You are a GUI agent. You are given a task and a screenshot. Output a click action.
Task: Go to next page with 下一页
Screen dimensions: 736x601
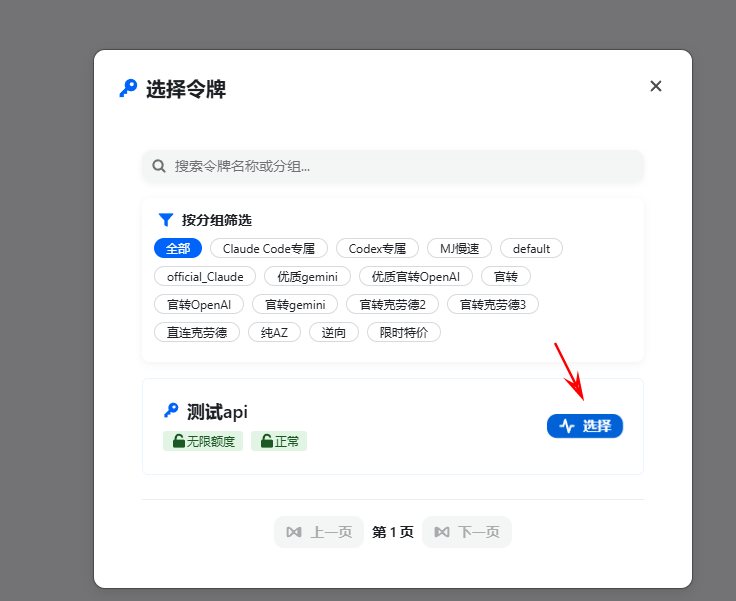(467, 532)
